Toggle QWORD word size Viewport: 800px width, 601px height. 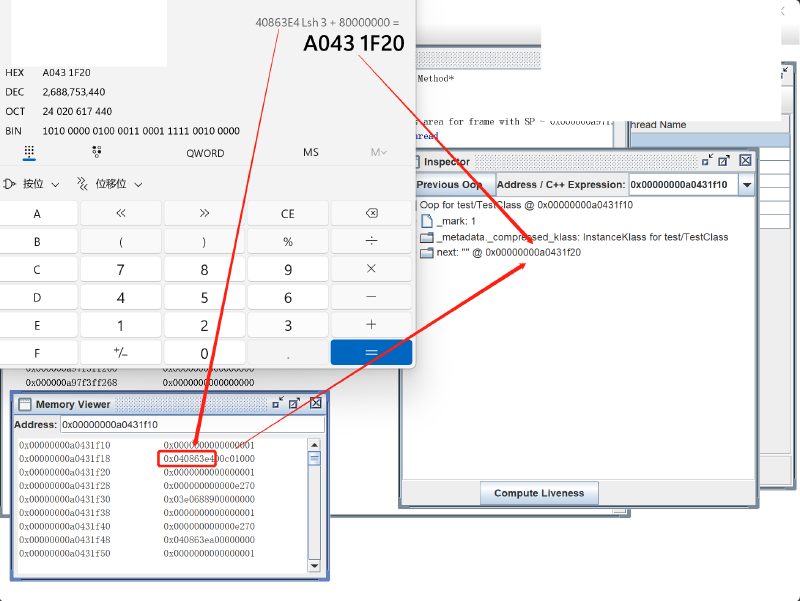pyautogui.click(x=205, y=153)
